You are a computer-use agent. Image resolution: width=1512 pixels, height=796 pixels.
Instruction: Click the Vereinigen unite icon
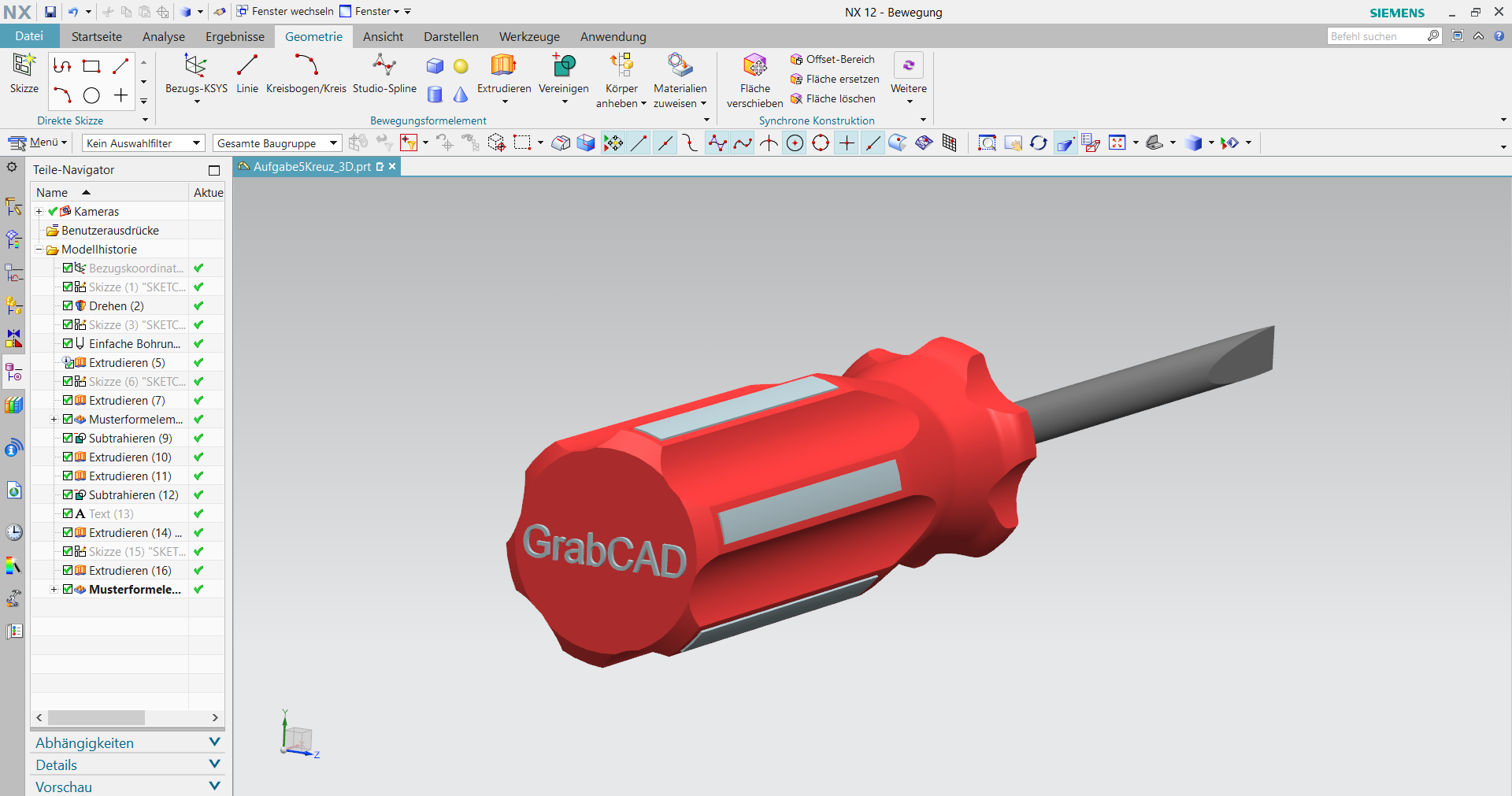click(x=564, y=65)
